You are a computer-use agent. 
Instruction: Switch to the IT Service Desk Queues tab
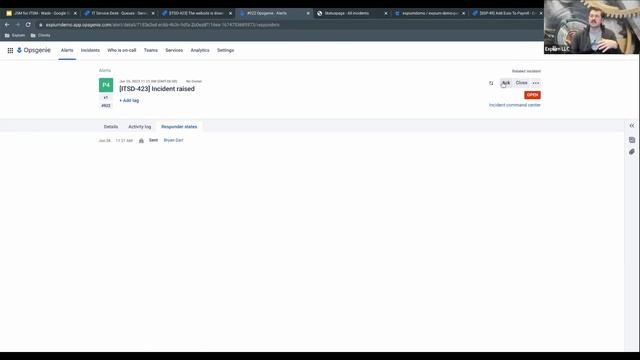tap(119, 13)
